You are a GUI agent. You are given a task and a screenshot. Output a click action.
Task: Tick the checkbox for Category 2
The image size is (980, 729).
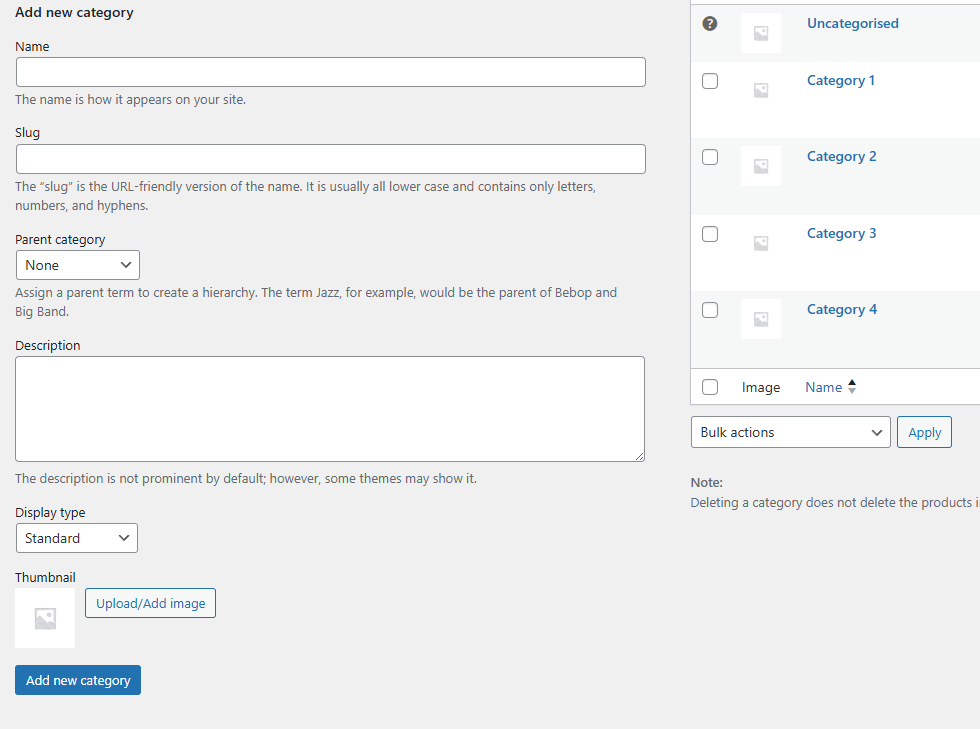coord(710,157)
